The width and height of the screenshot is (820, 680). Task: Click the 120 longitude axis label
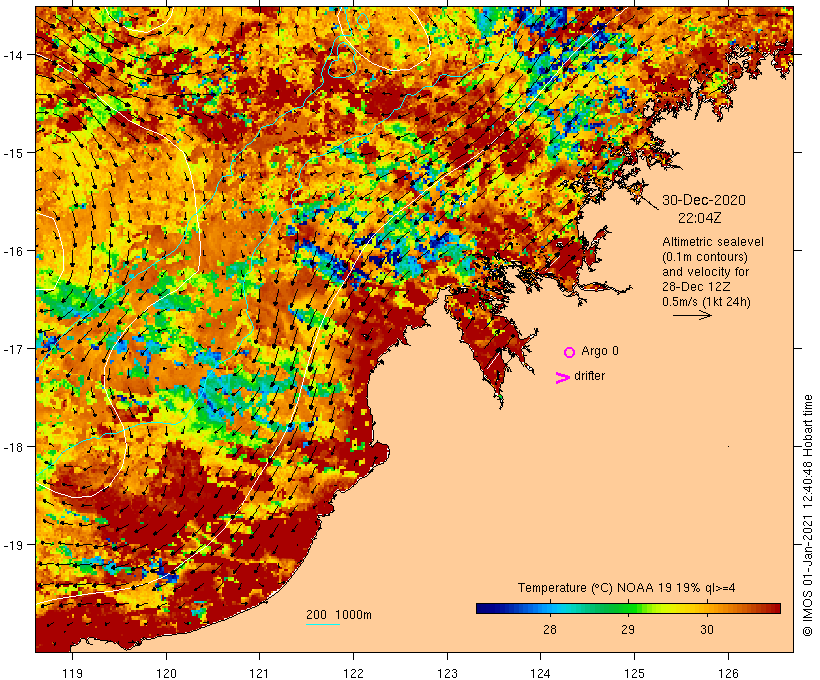point(166,673)
